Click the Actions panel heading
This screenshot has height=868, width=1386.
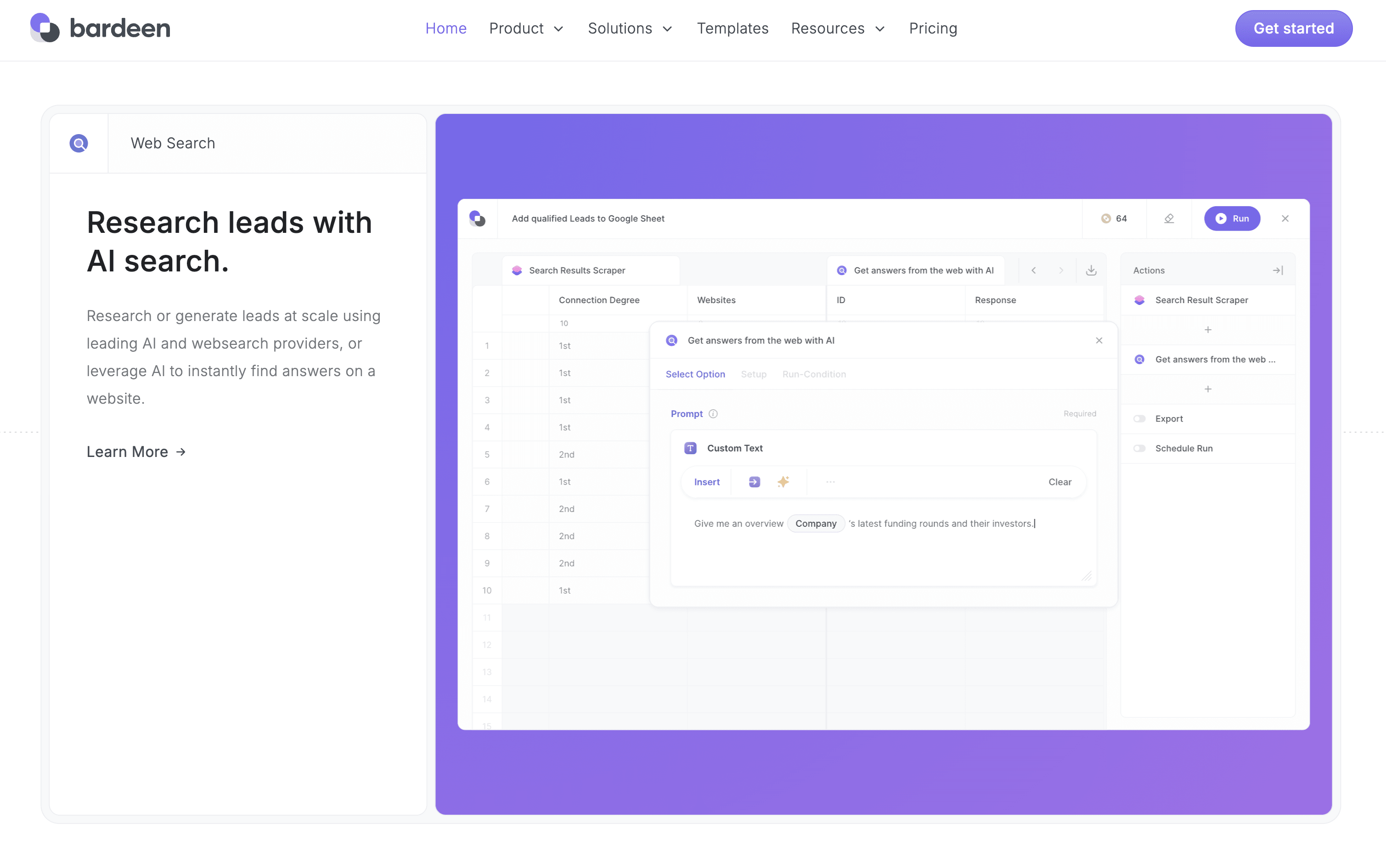(1149, 271)
